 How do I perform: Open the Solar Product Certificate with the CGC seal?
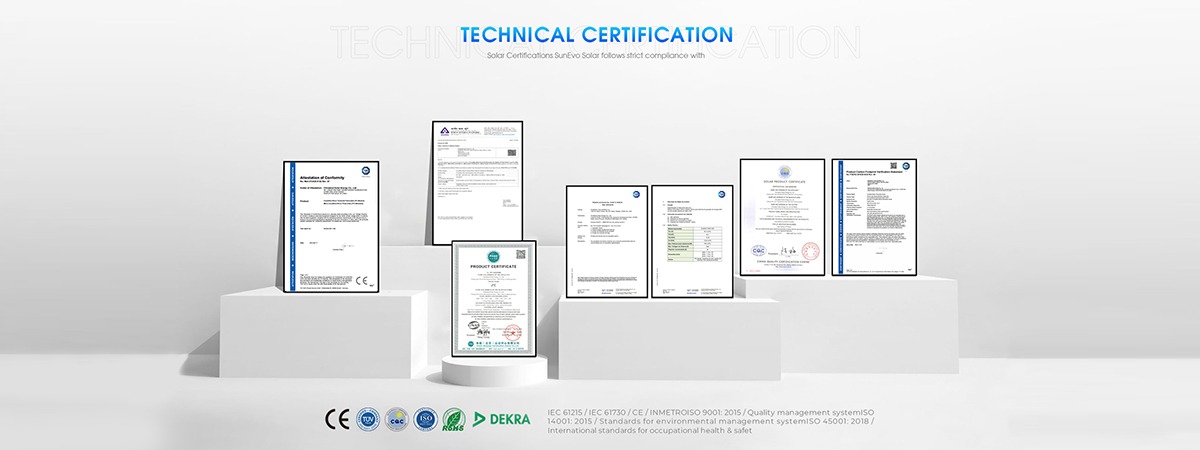782,217
